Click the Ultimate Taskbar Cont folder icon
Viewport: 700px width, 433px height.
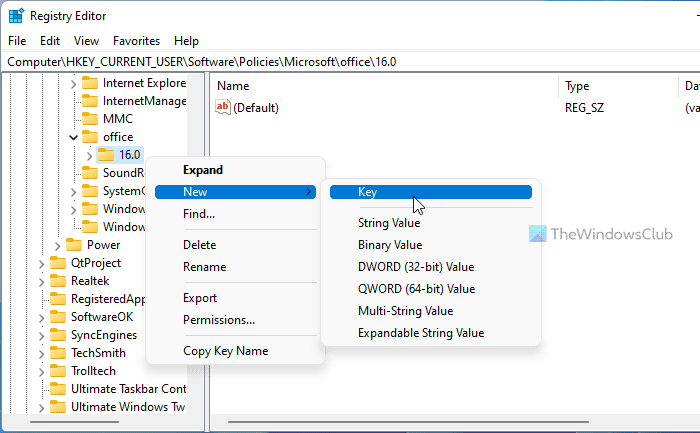(58, 389)
